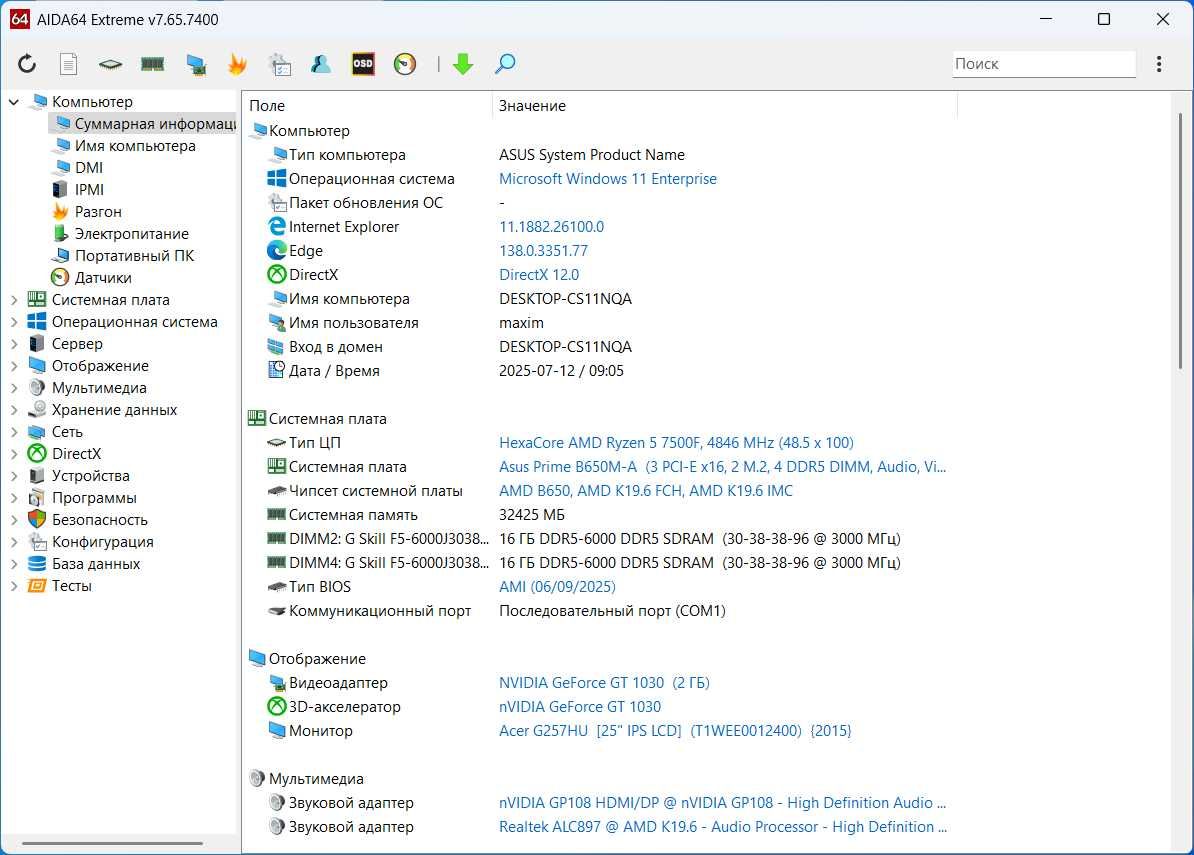Open the nVIDIA GP108 HDMI/DP audio link
Image resolution: width=1194 pixels, height=855 pixels.
[722, 803]
